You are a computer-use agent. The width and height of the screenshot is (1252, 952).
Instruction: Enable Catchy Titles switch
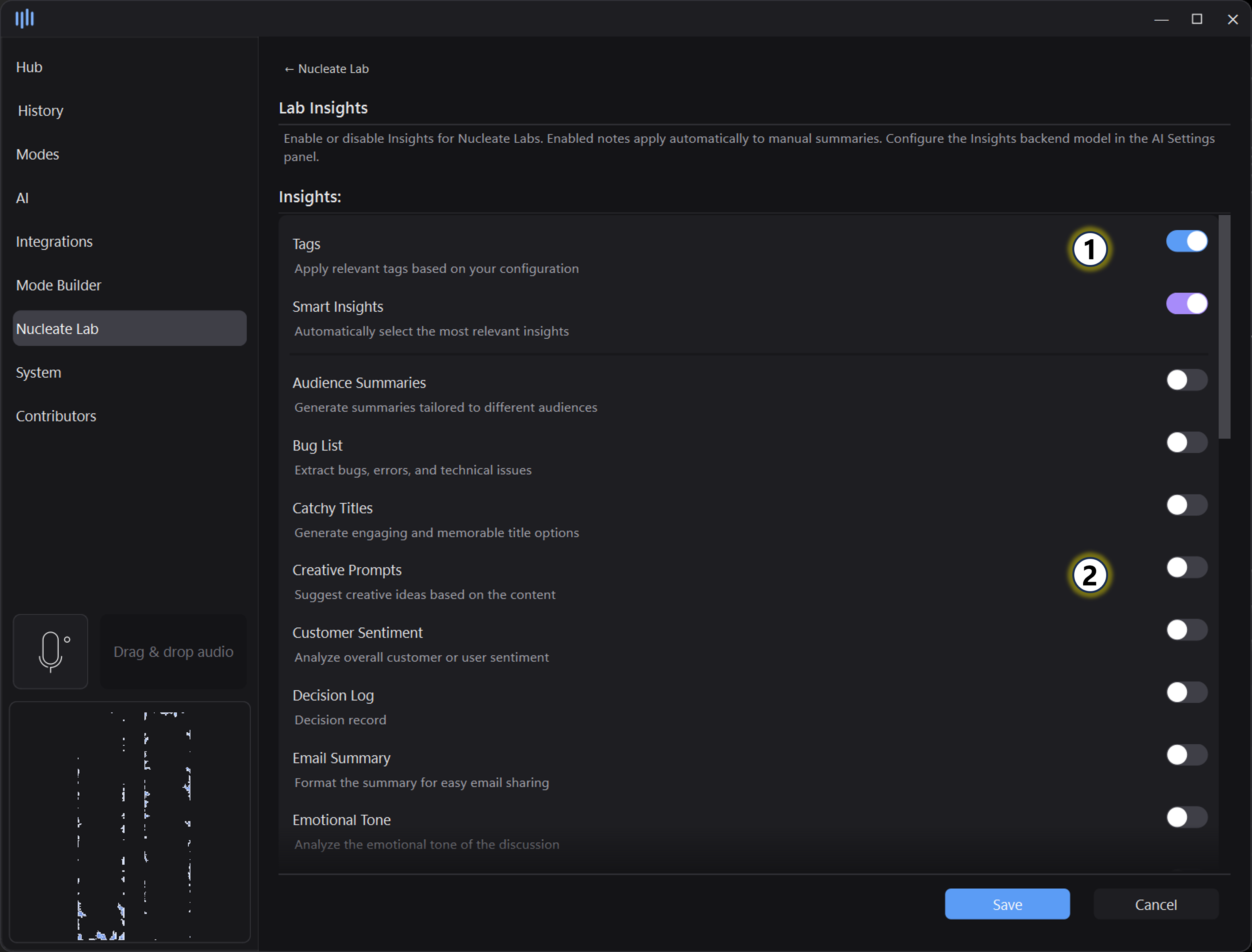(x=1186, y=505)
